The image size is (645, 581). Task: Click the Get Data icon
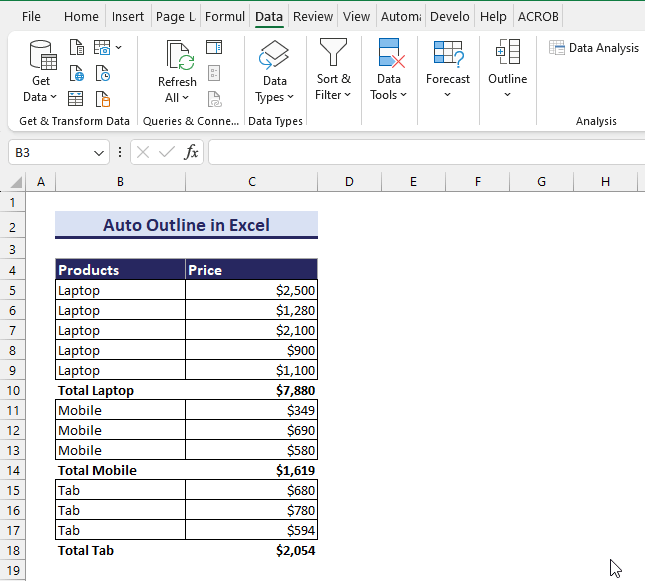(x=42, y=56)
